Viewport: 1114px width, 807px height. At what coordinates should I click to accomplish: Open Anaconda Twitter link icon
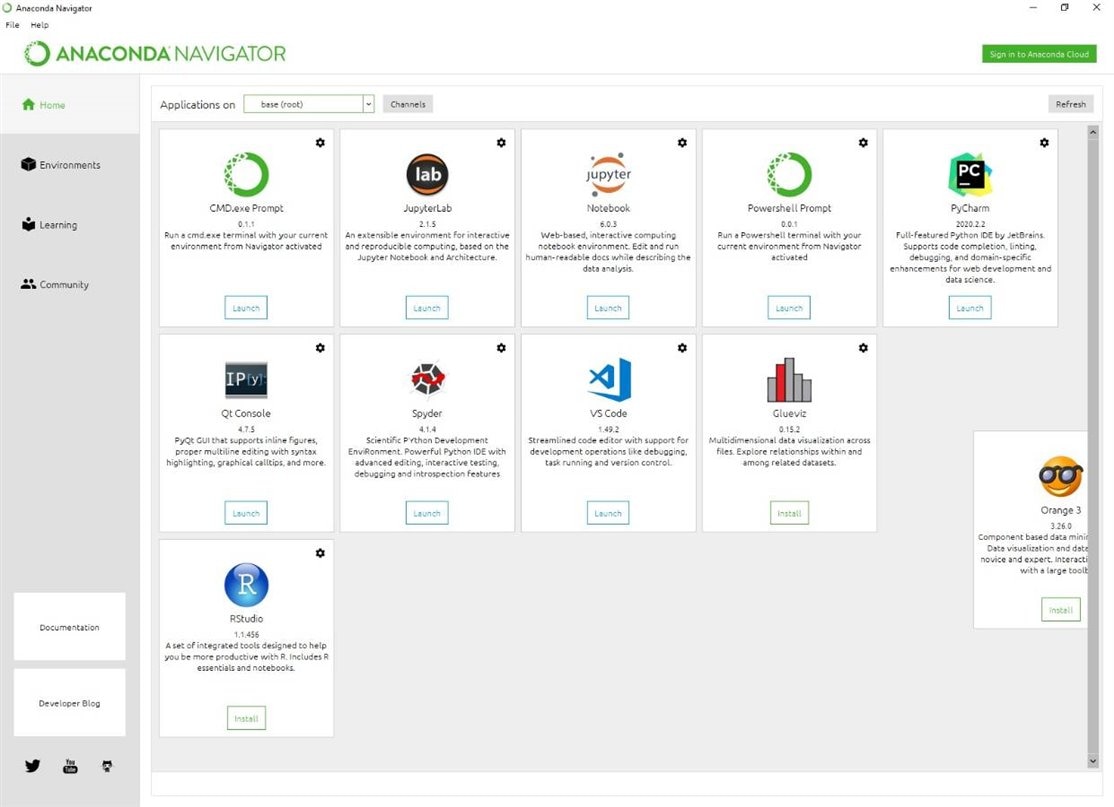pos(33,766)
